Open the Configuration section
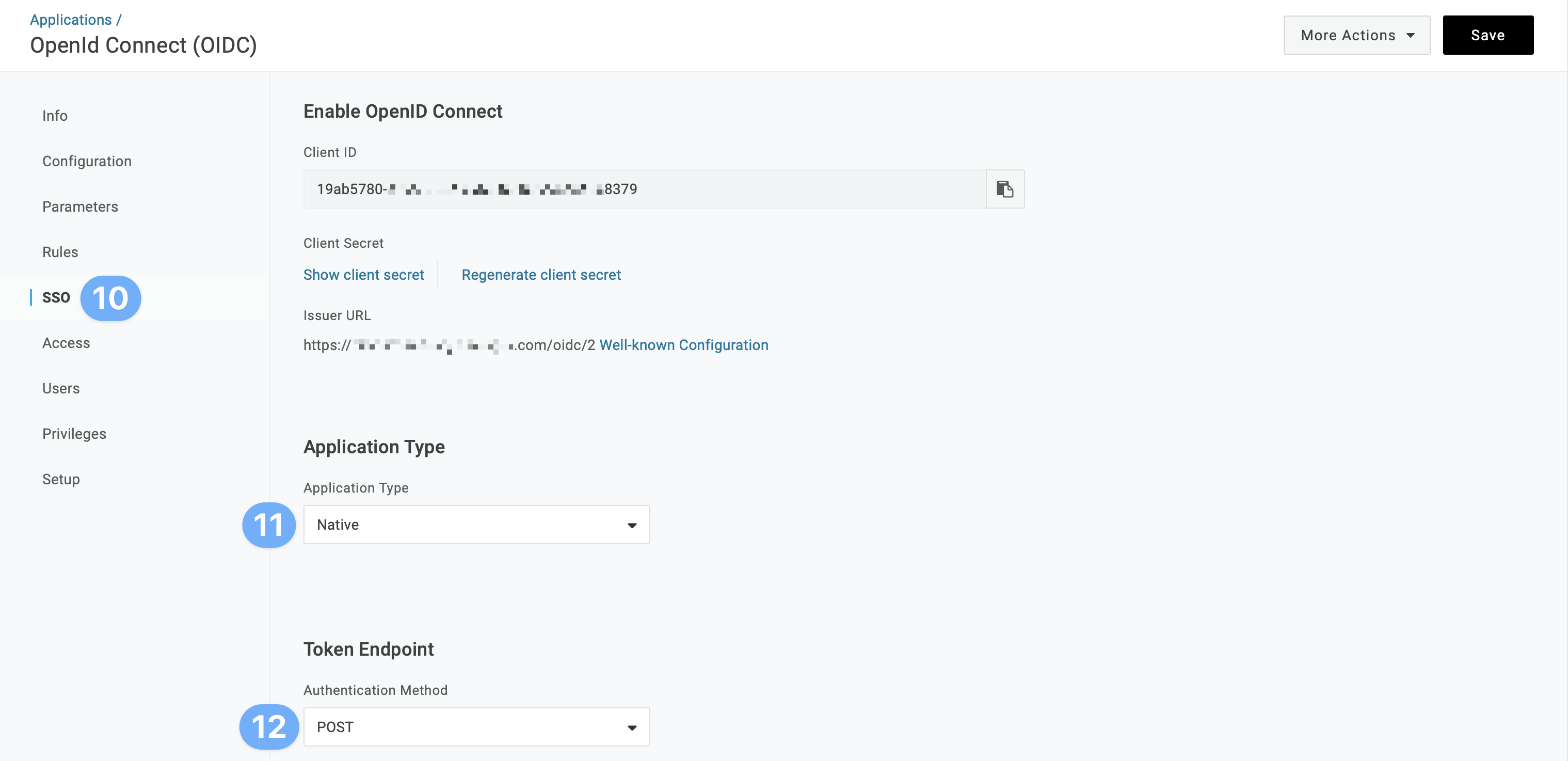This screenshot has height=761, width=1568. click(87, 161)
